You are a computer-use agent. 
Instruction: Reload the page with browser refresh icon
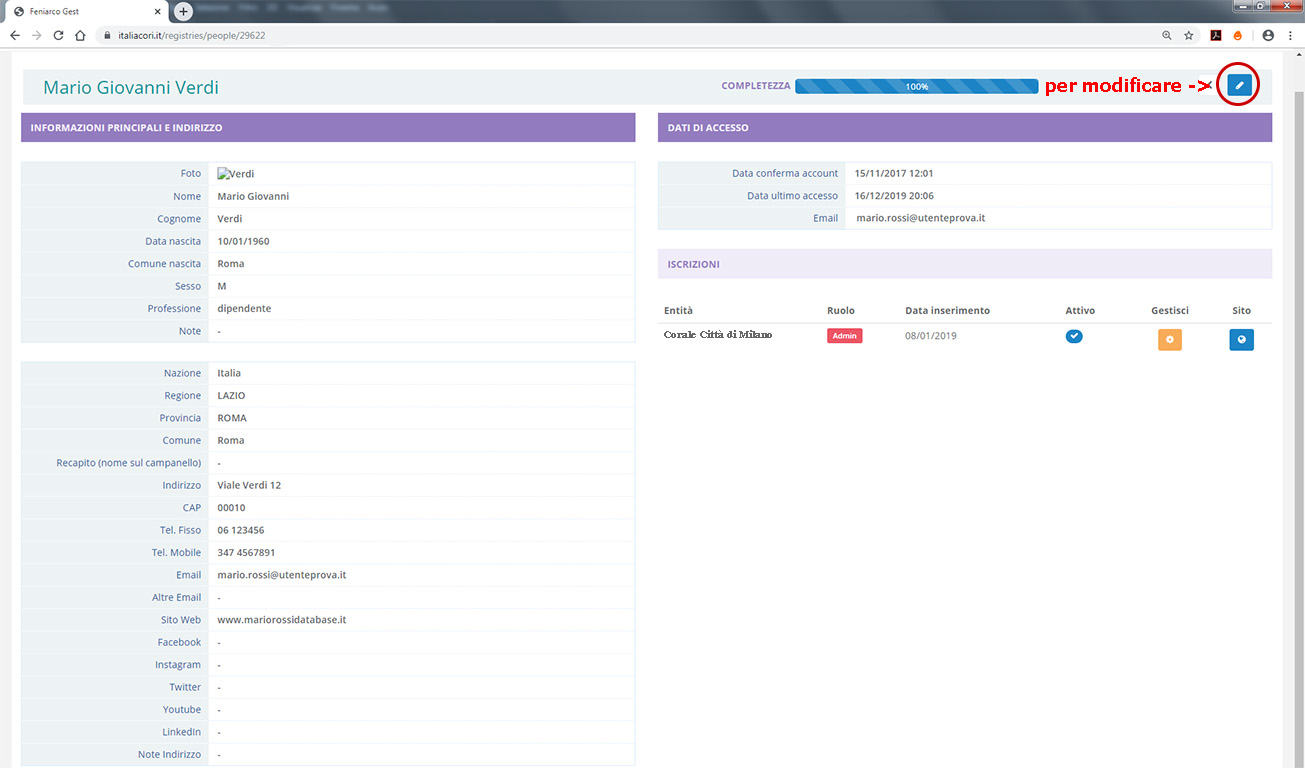click(58, 35)
